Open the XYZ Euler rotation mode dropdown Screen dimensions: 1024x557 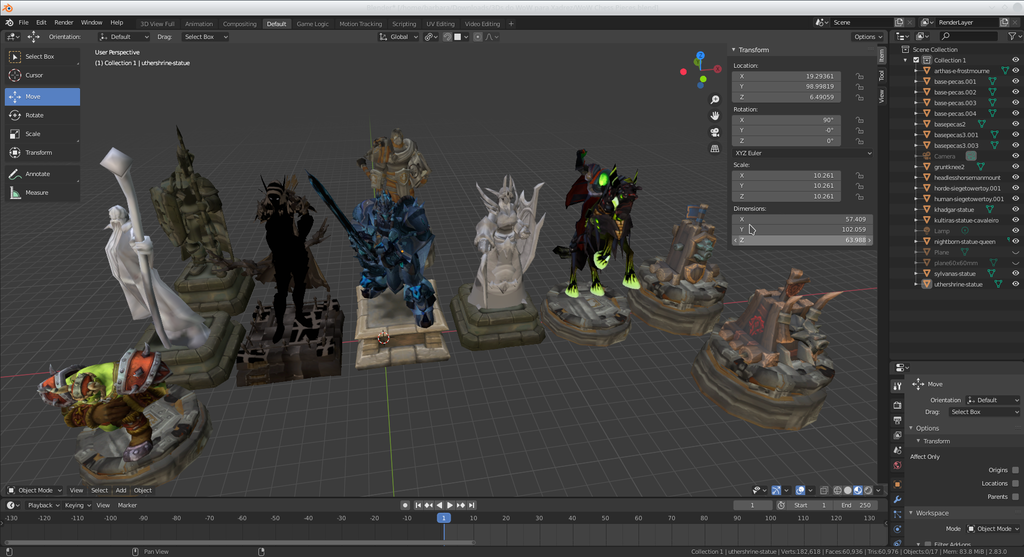(x=802, y=153)
